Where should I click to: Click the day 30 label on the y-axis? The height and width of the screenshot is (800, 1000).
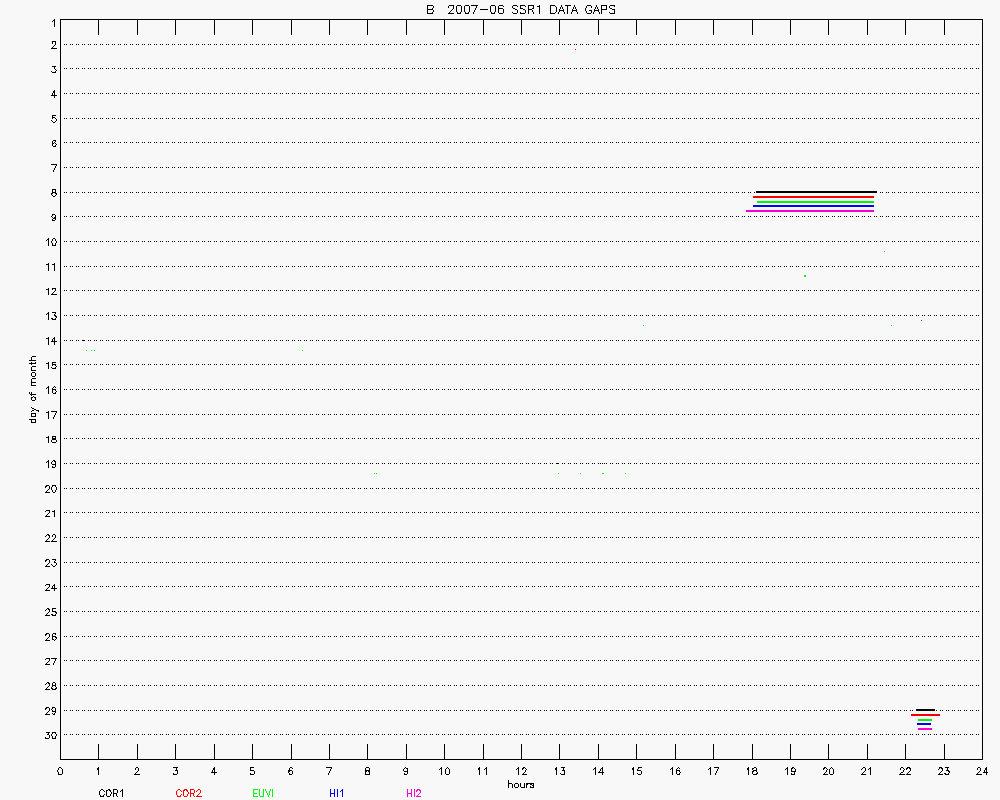click(48, 735)
